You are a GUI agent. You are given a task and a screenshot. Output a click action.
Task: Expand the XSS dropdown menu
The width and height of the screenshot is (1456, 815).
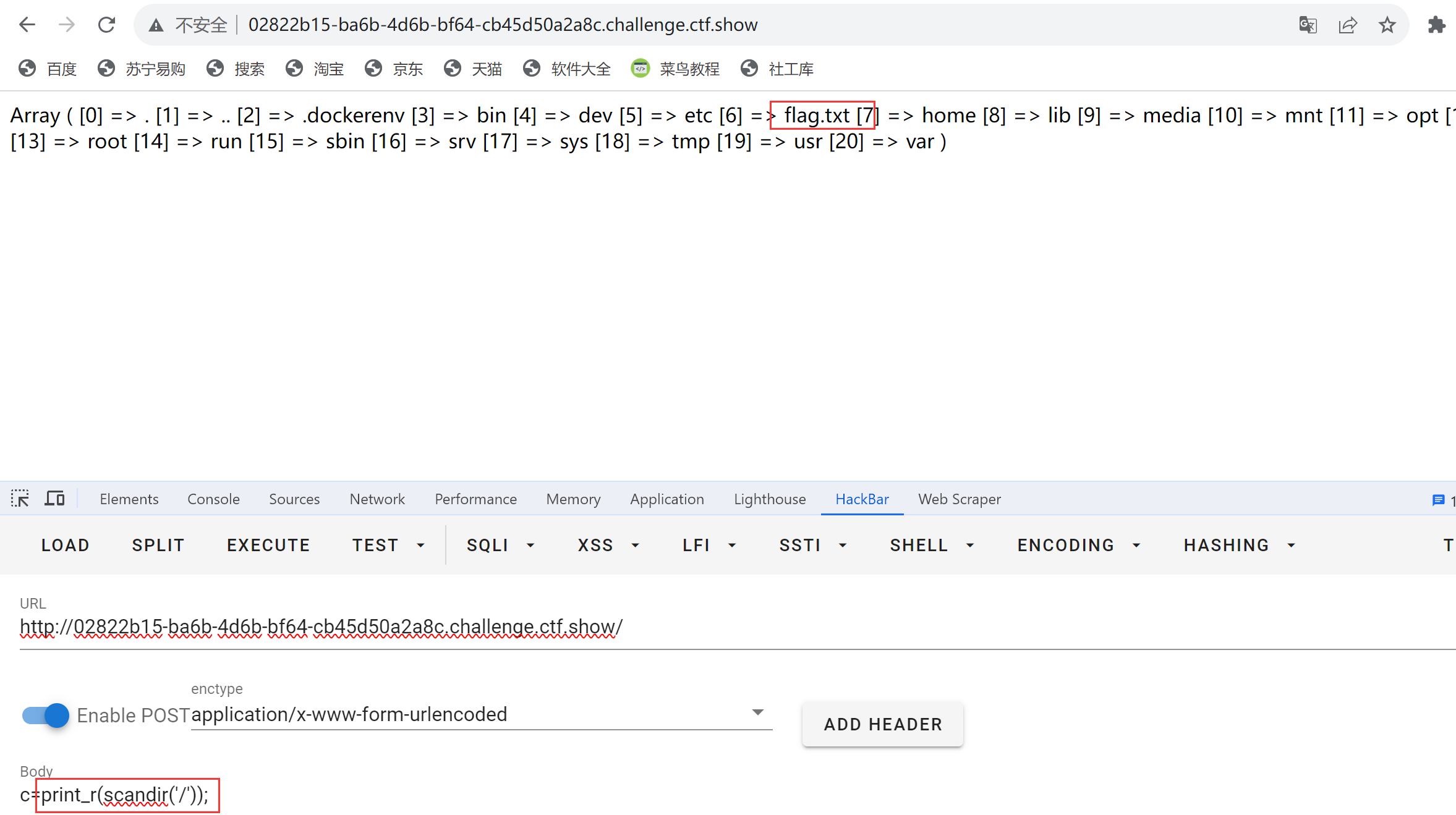(x=608, y=545)
